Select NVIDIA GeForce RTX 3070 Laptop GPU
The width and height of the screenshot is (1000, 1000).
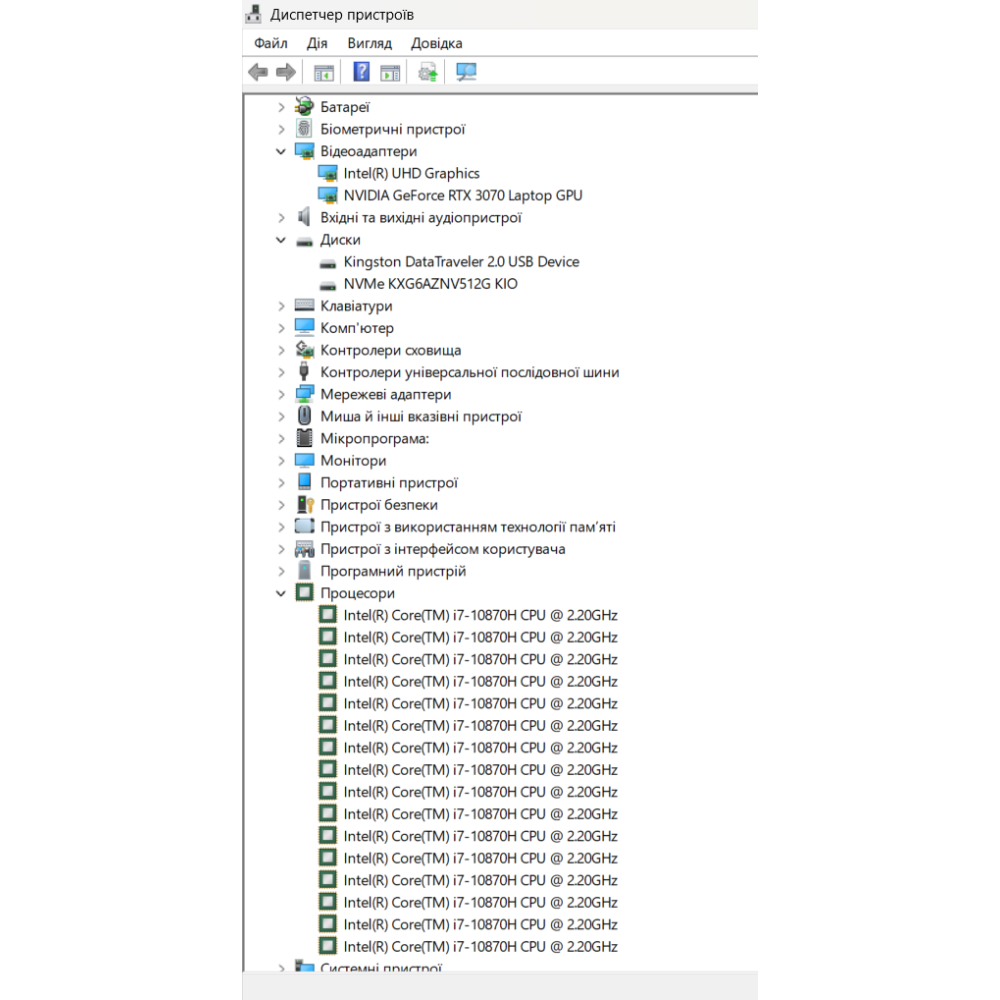(462, 195)
